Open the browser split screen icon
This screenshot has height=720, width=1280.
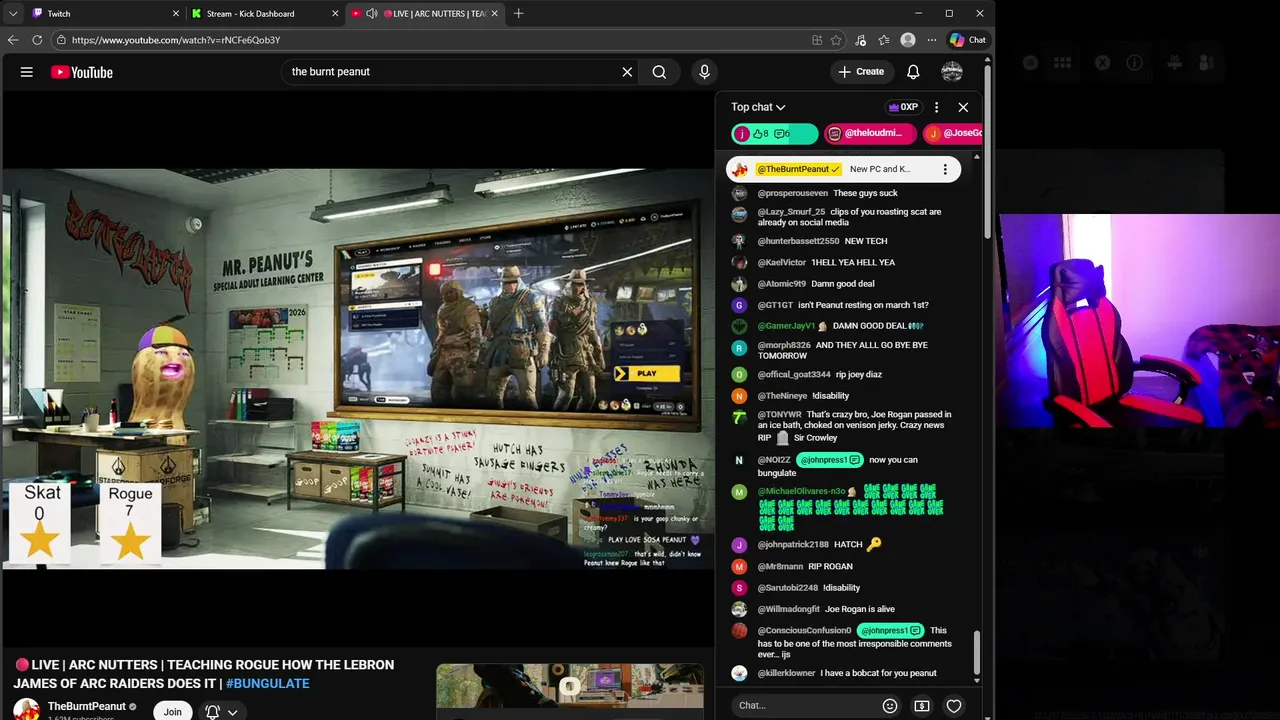pos(817,40)
